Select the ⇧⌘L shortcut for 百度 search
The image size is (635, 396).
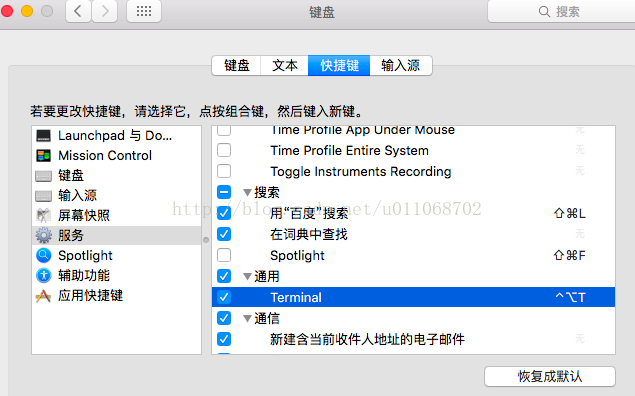point(569,213)
